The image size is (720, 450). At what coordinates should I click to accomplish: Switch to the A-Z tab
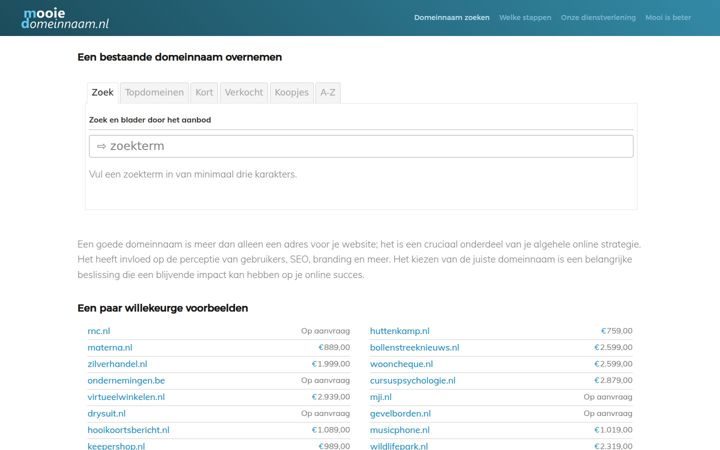(x=328, y=93)
